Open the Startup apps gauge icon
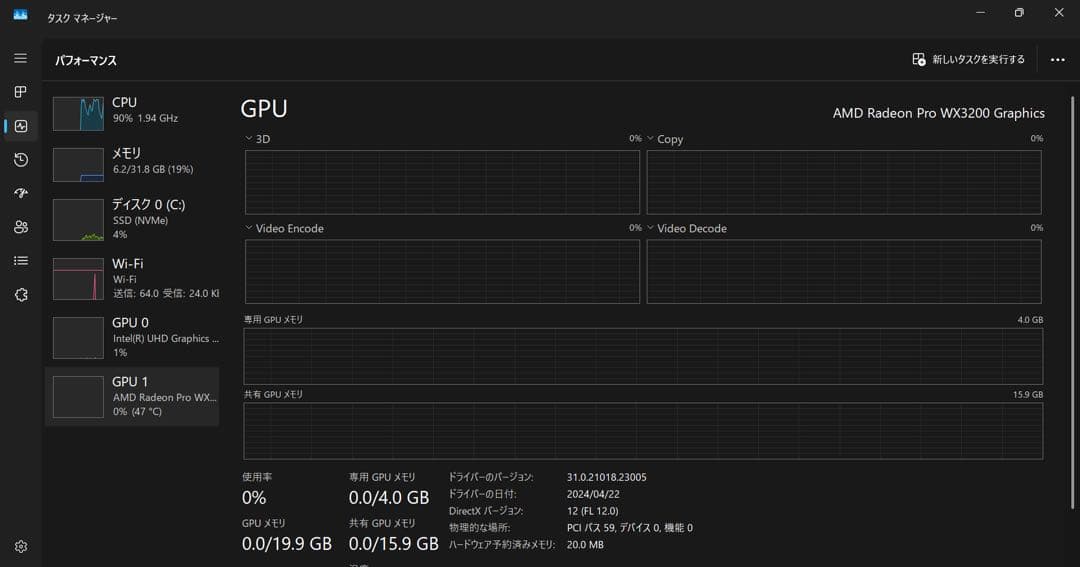The image size is (1080, 567). click(x=20, y=193)
